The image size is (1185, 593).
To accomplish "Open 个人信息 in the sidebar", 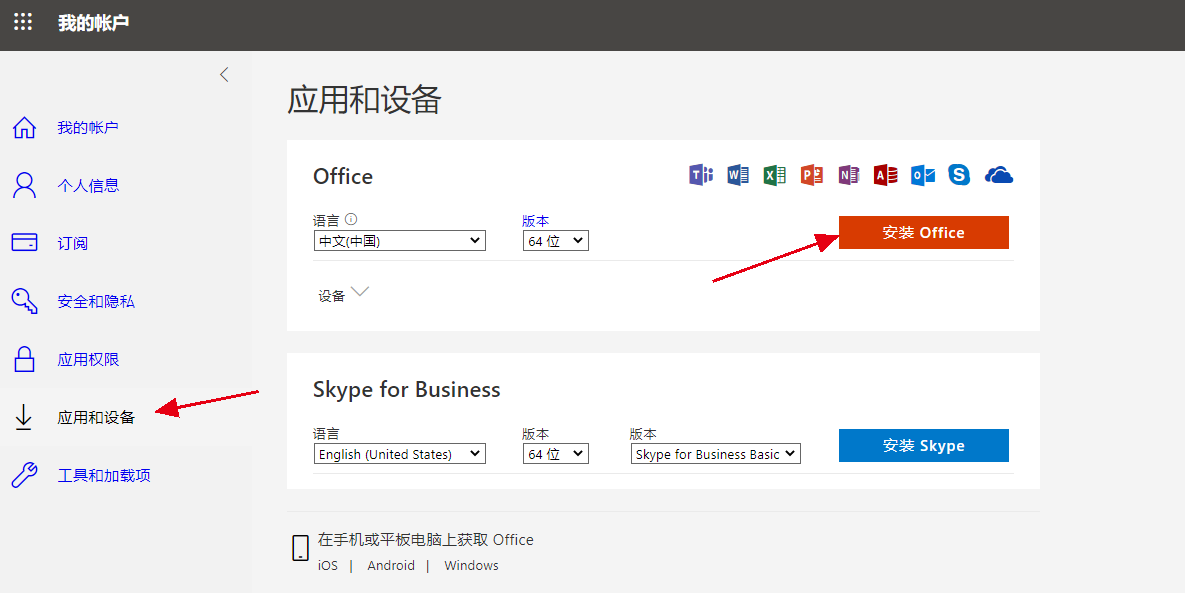I will pyautogui.click(x=88, y=185).
